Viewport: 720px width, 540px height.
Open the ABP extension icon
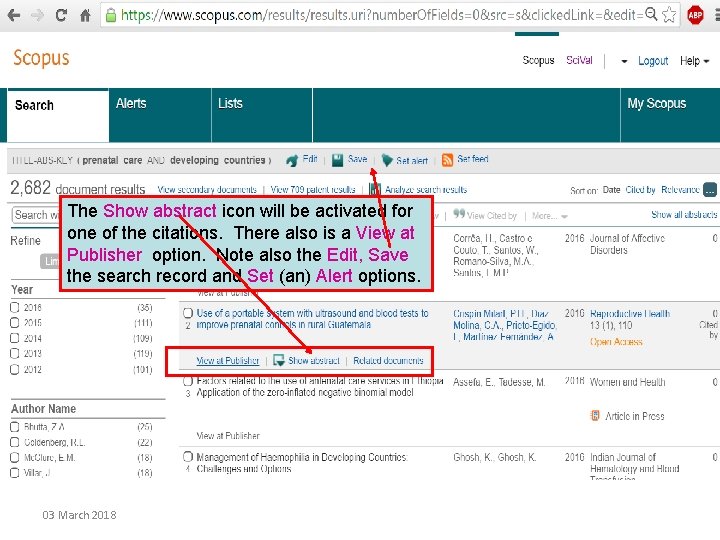pos(695,15)
